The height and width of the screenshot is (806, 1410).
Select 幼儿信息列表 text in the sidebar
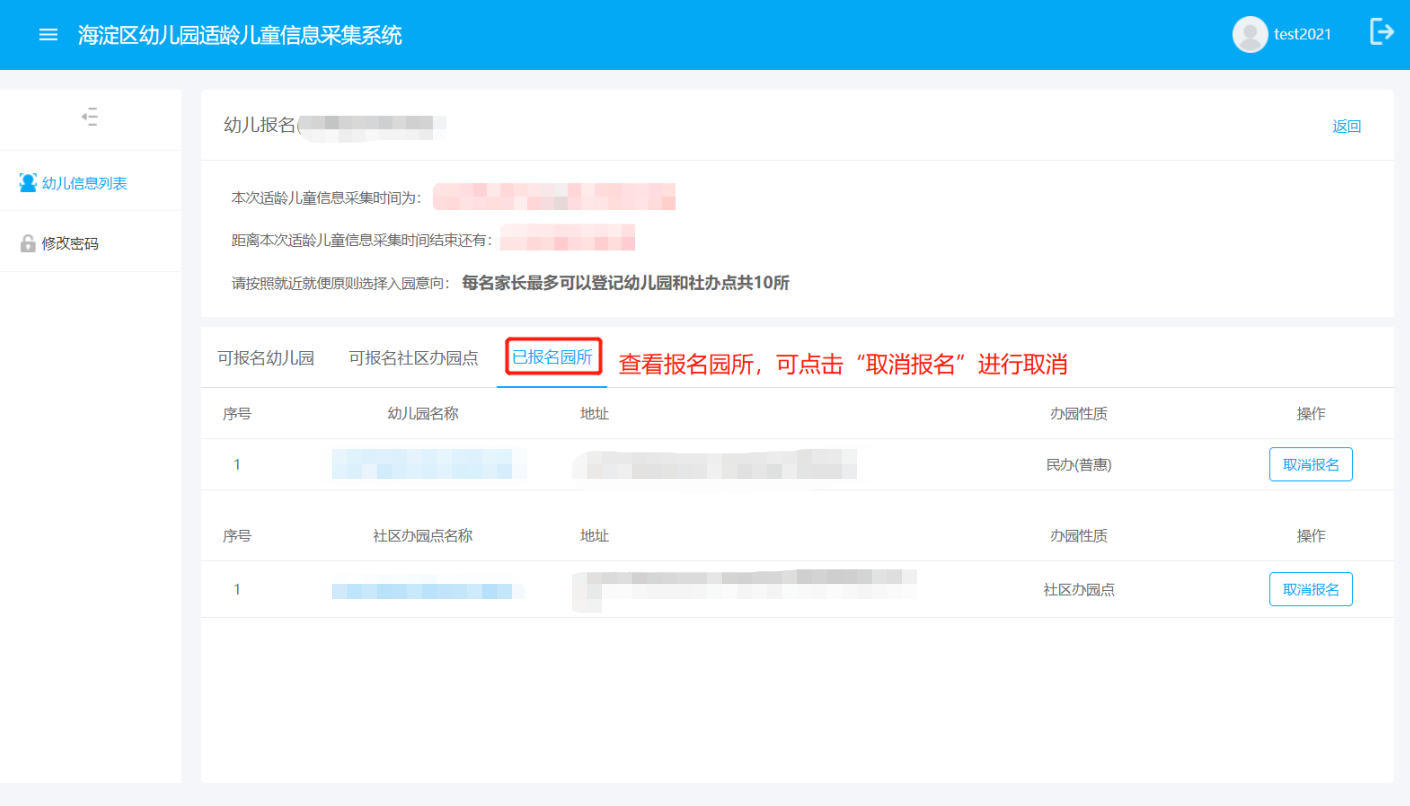click(84, 183)
